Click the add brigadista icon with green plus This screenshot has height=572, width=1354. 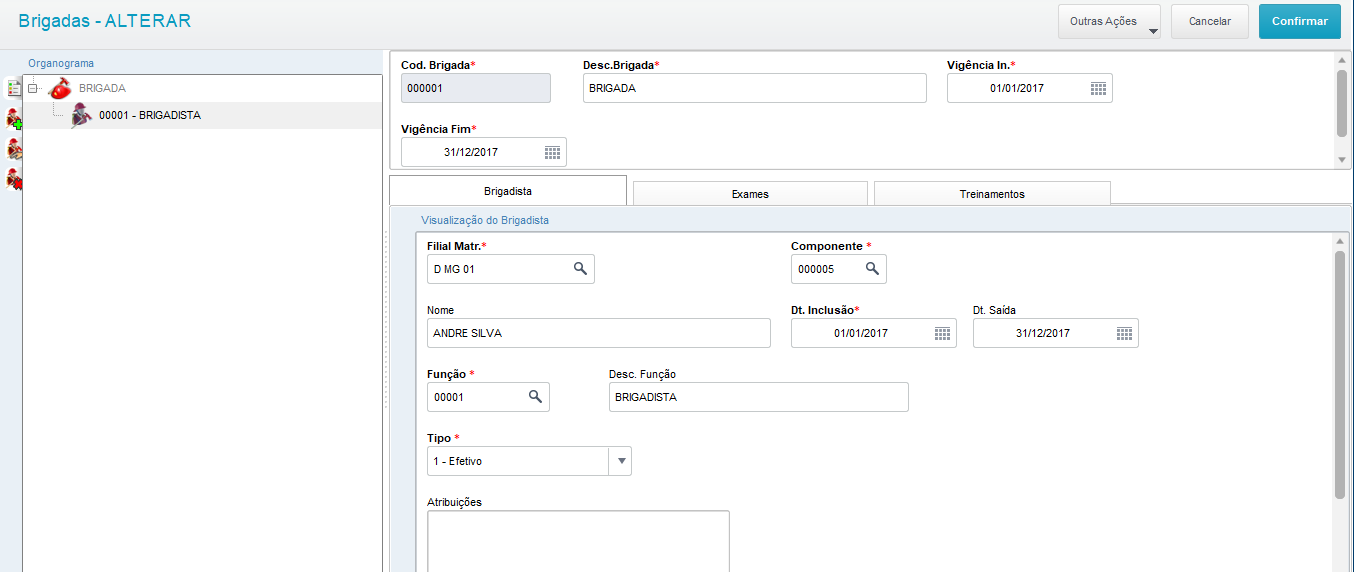pos(14,120)
